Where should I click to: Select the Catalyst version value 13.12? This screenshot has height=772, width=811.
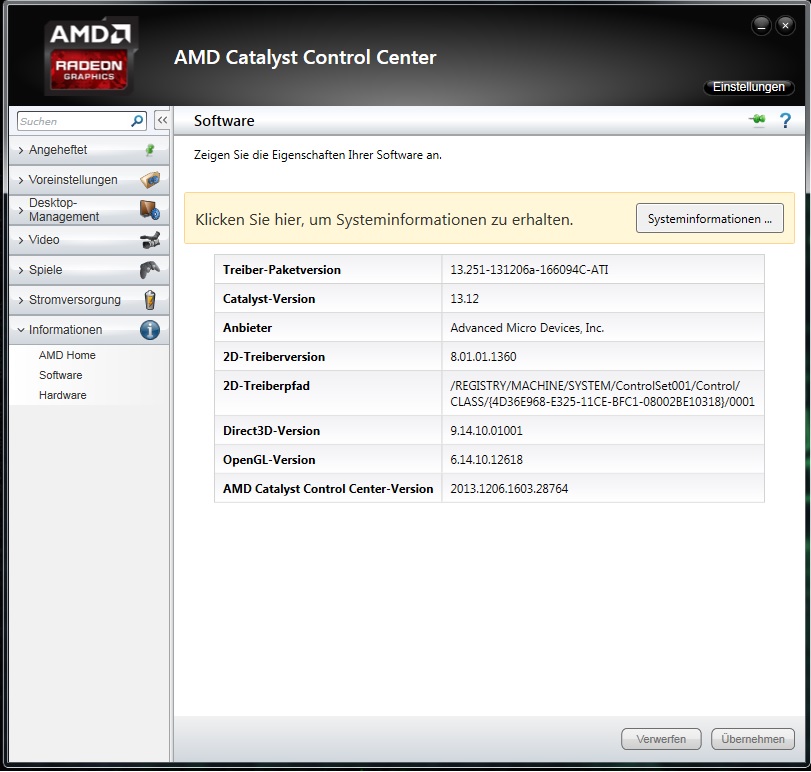click(x=464, y=299)
